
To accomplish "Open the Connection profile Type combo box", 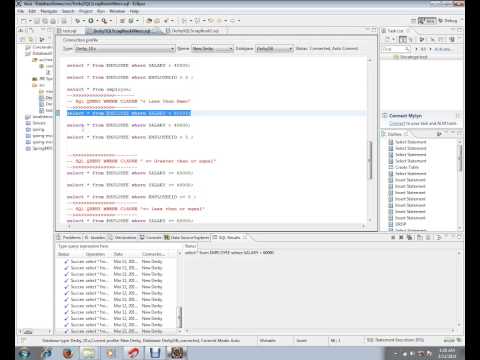I will (125, 49).
